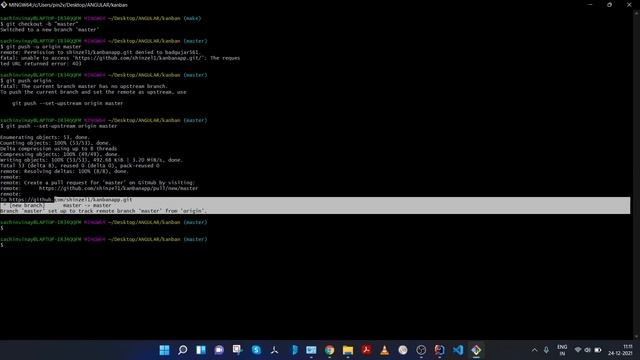Open the Snipping Tool taskbar icon
This screenshot has width=640, height=360.
238,350
